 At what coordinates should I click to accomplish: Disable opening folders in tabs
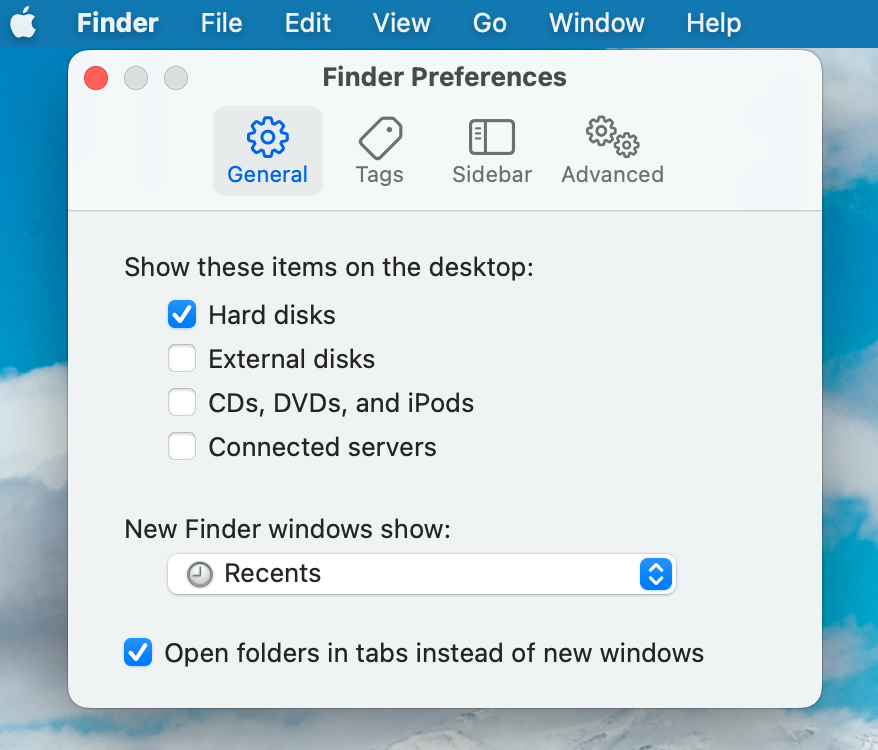pos(137,652)
